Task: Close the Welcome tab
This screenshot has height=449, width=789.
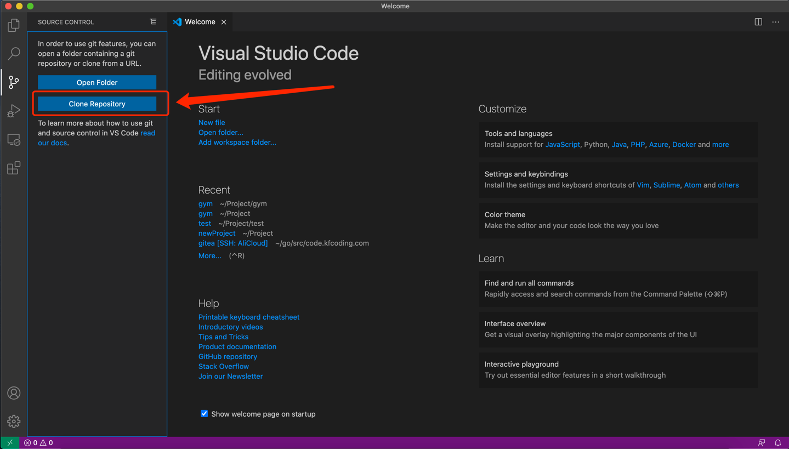Action: (x=224, y=22)
